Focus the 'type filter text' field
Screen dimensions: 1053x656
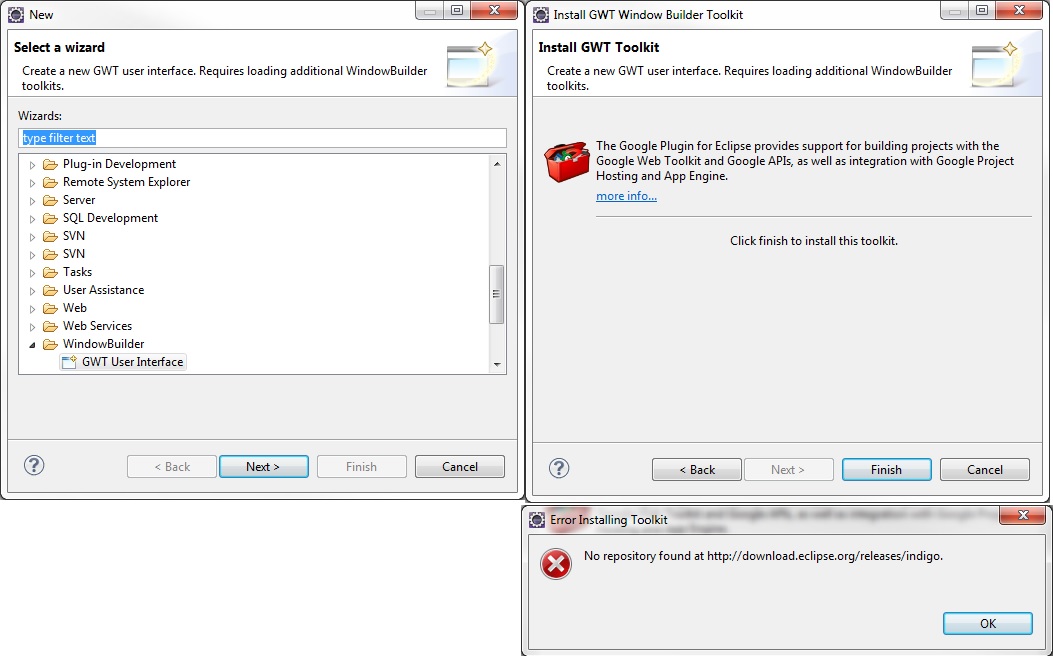click(x=263, y=138)
